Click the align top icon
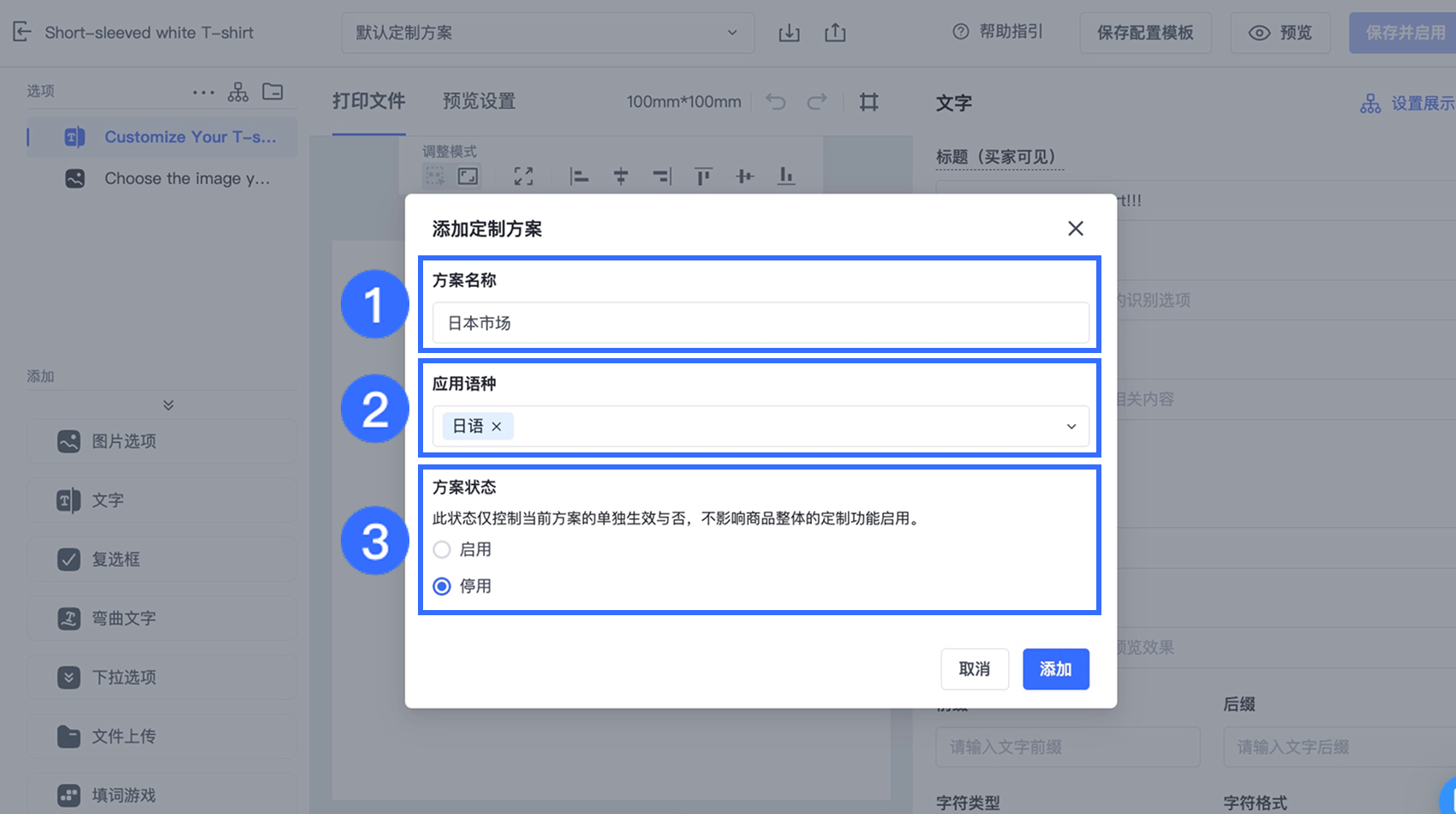The height and width of the screenshot is (814, 1456). tap(703, 177)
